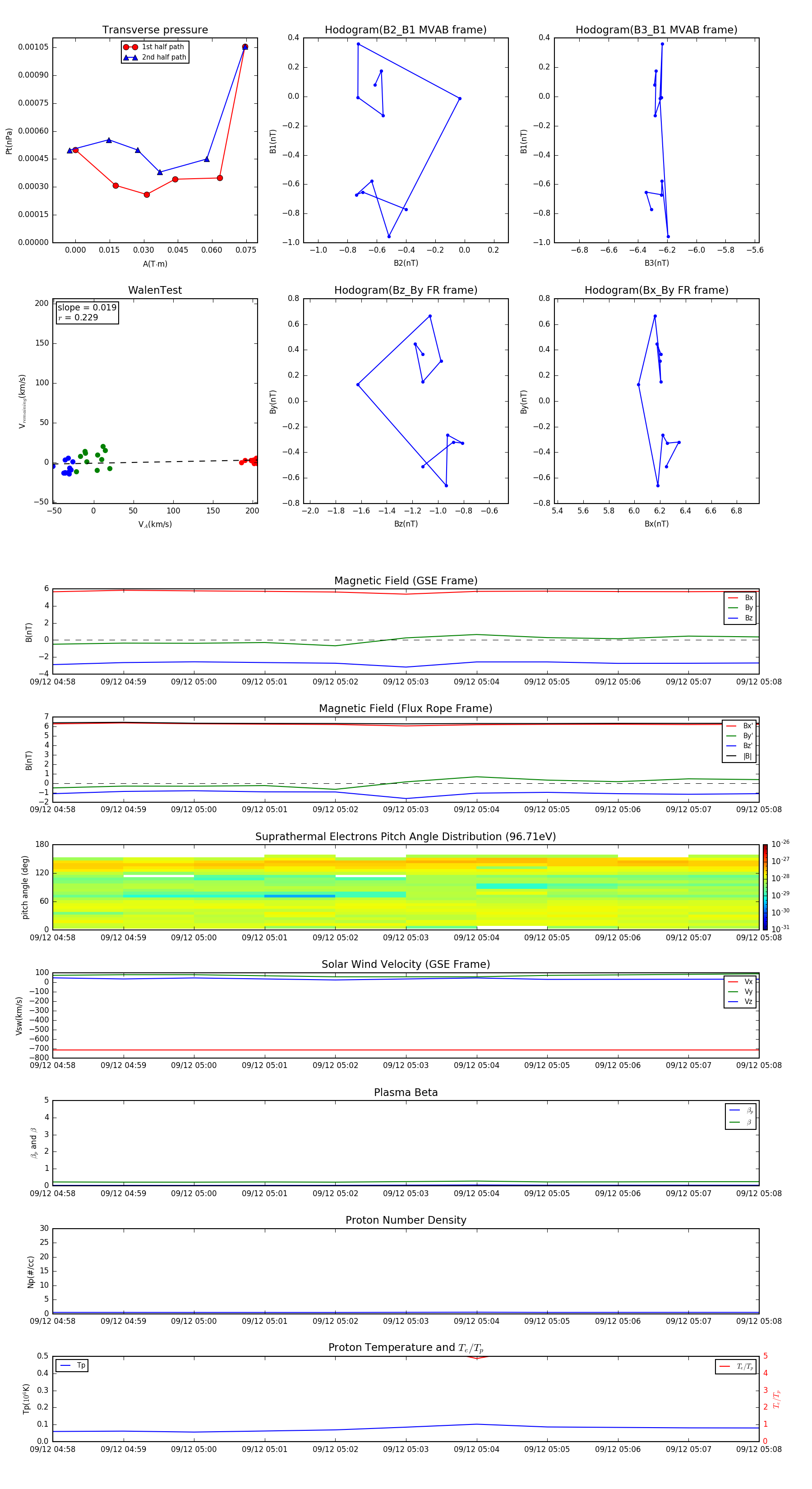Click the '|B|' legend entry in Flux Rope plot

tap(740, 756)
